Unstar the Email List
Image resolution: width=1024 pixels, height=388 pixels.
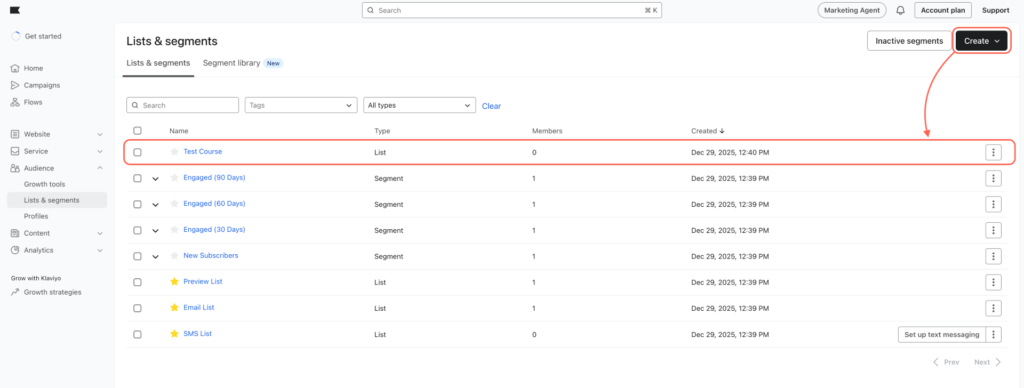point(174,308)
